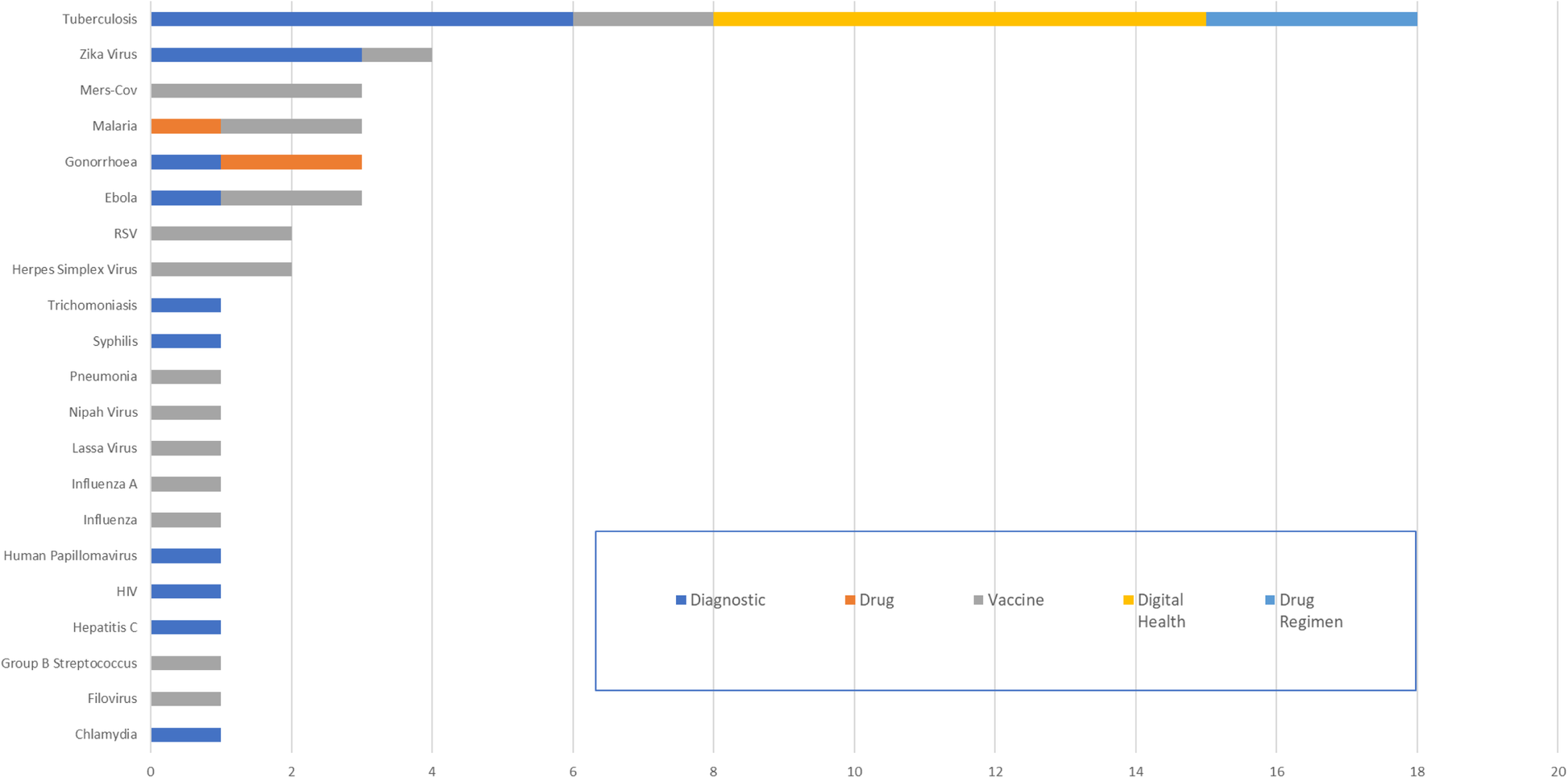Click the 'Pneumonia' axis label
The height and width of the screenshot is (778, 1568).
coord(104,377)
